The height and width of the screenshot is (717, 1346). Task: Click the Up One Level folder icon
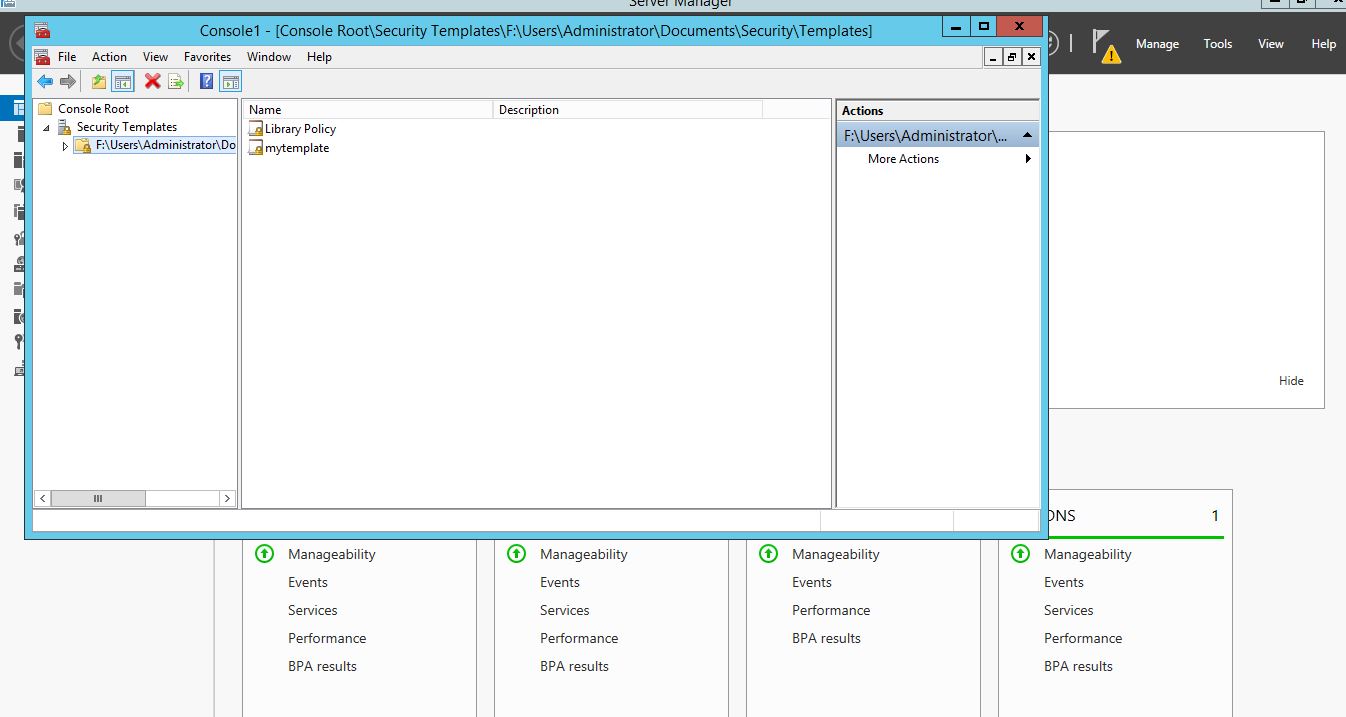[99, 82]
